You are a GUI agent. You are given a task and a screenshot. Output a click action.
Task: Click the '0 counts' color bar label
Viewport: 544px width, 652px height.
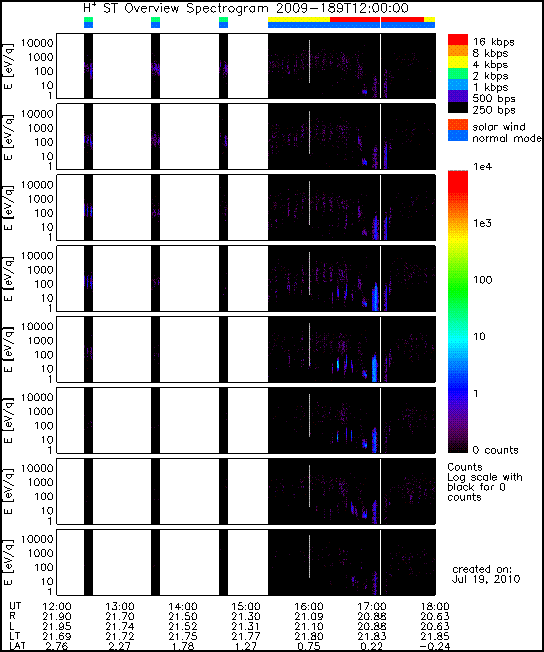tap(495, 450)
